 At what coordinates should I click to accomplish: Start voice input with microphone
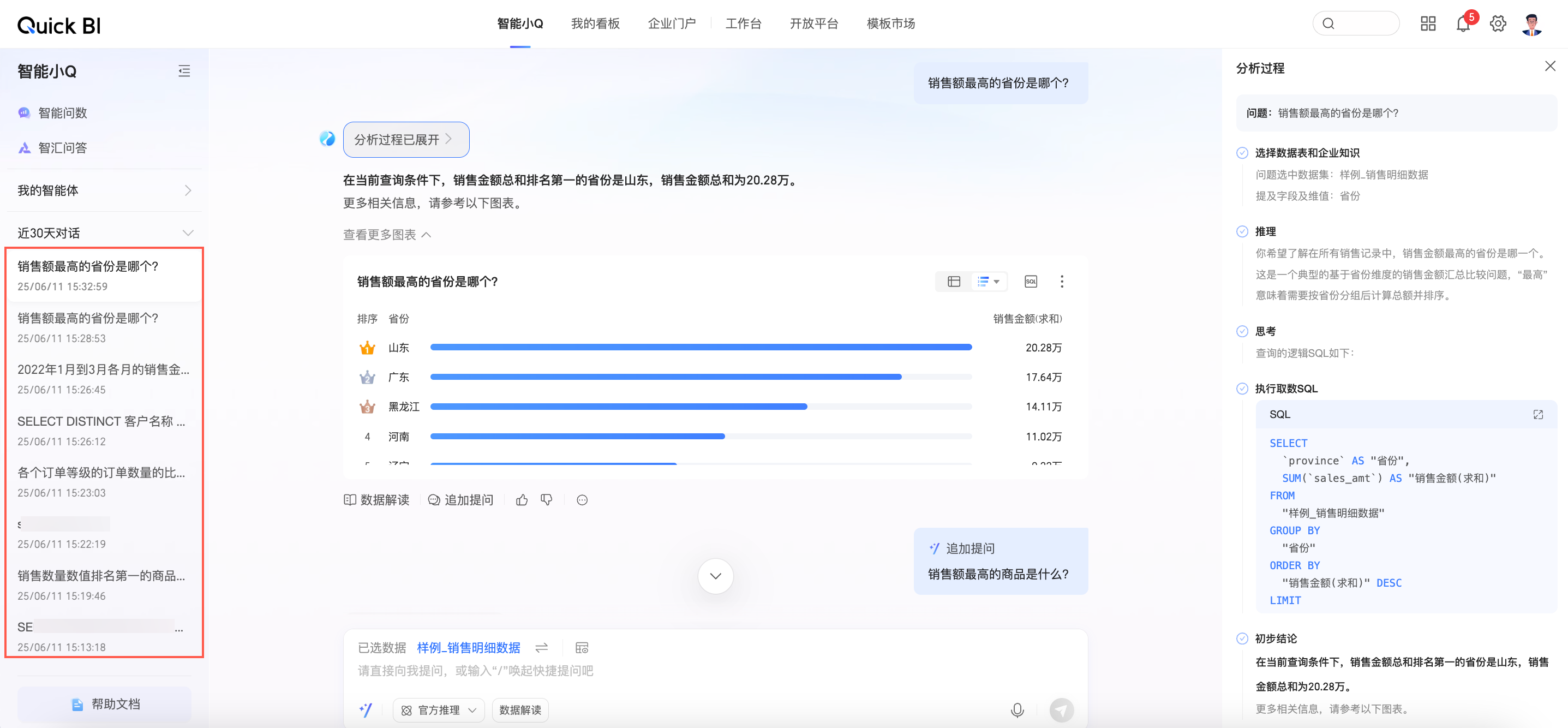pyautogui.click(x=1016, y=710)
